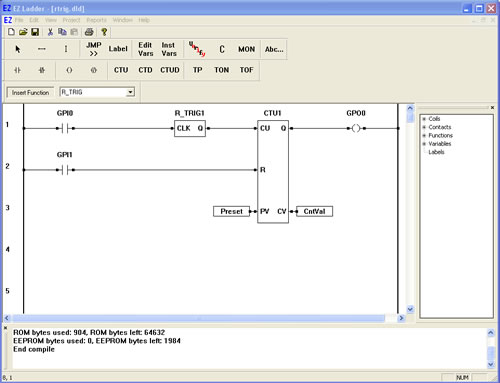Insert a CTD down counter

click(145, 70)
